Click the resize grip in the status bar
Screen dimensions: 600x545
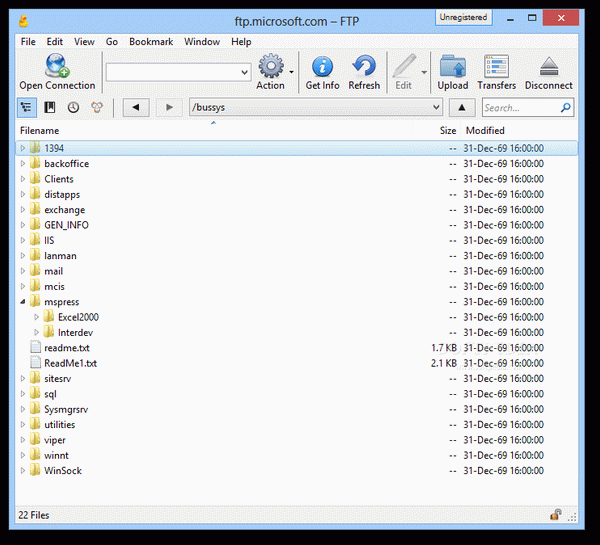pos(572,517)
